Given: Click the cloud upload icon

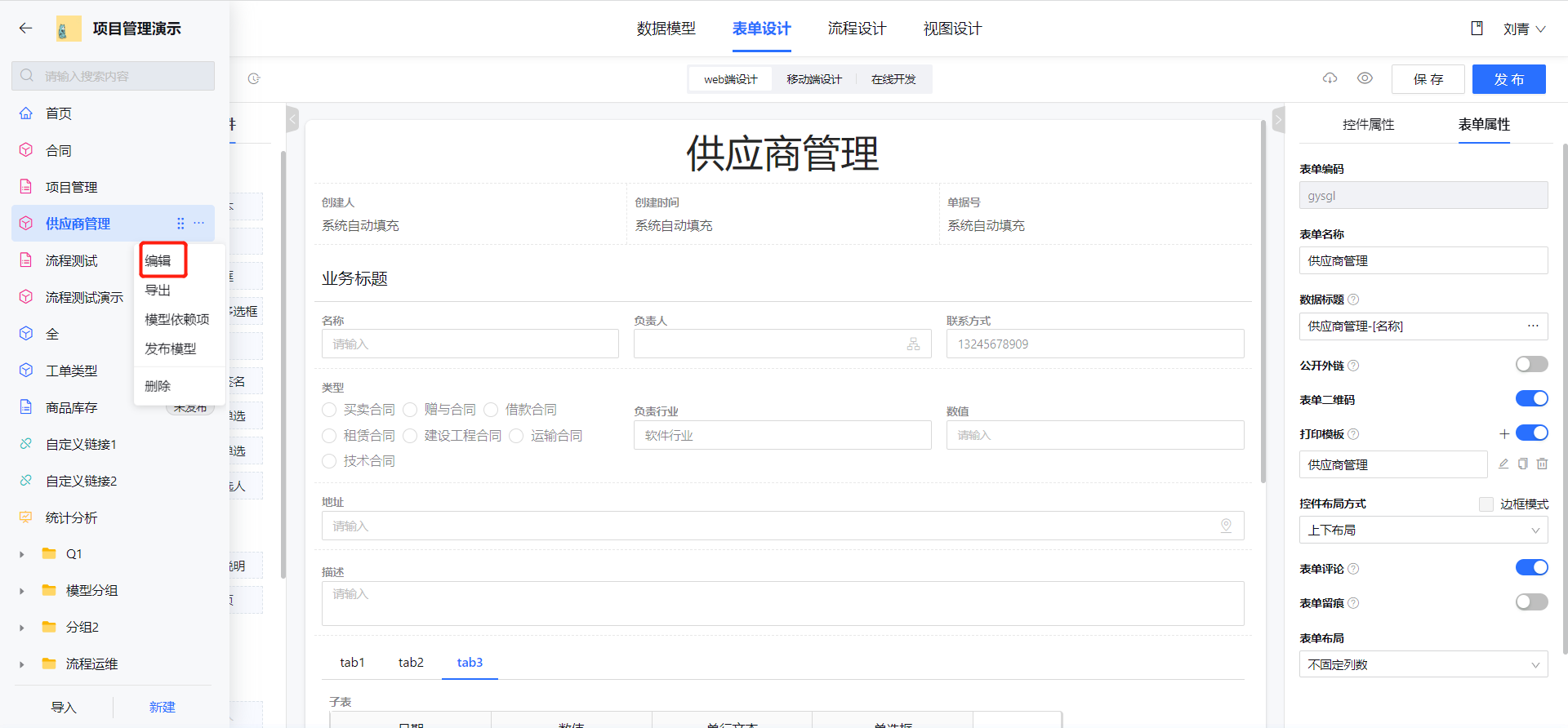Looking at the screenshot, I should tap(1330, 78).
